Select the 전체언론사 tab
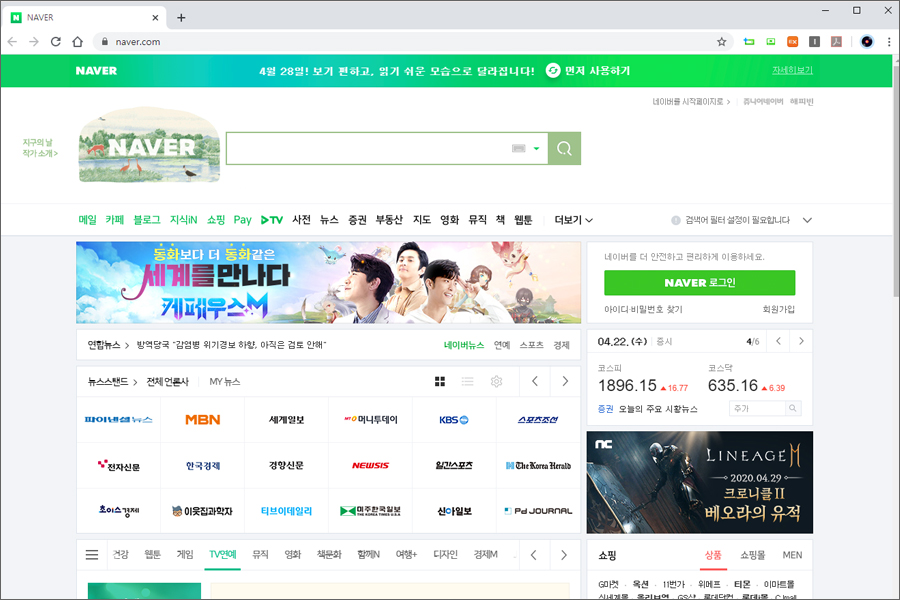 tap(167, 382)
